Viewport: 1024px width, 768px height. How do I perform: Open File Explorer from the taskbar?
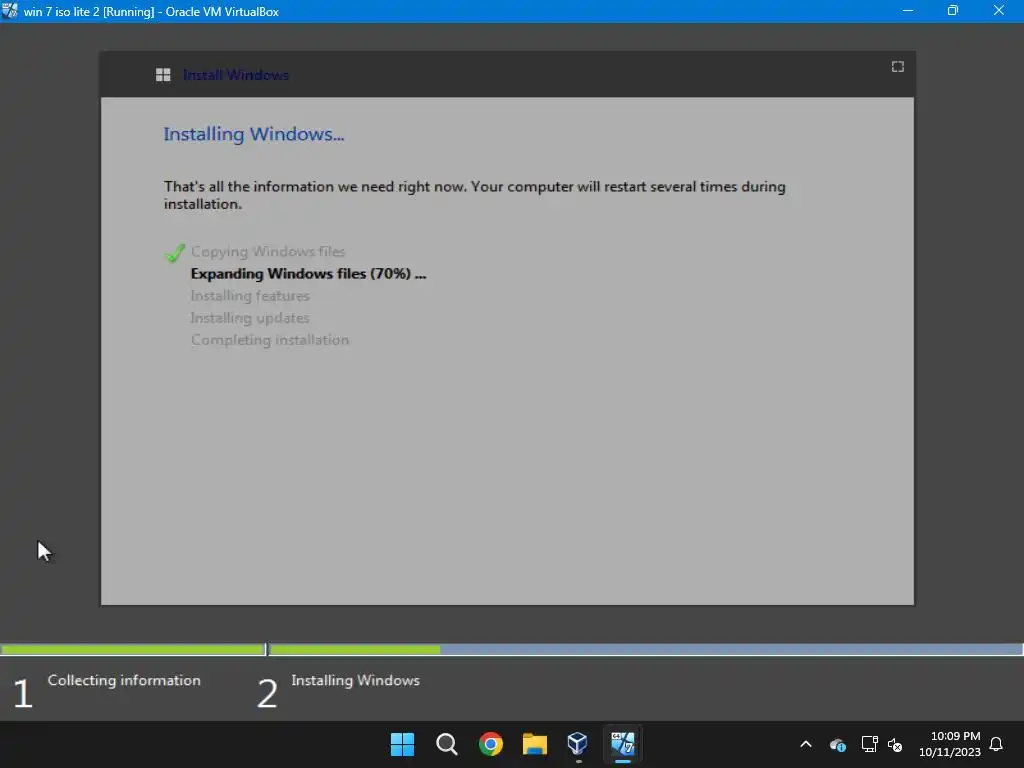coord(534,744)
